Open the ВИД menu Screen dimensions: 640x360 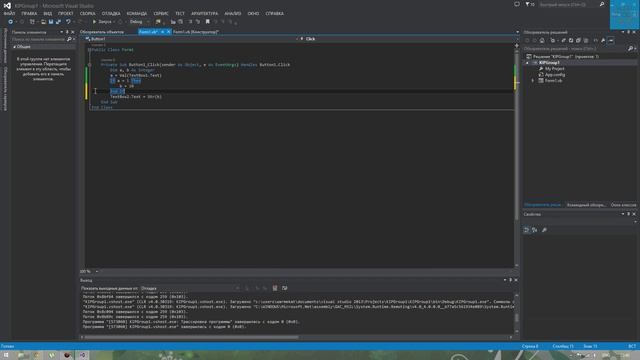(48, 13)
